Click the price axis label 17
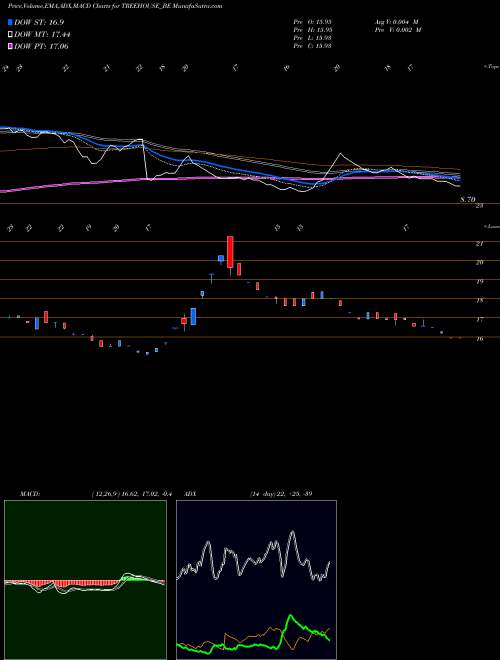 (479, 320)
